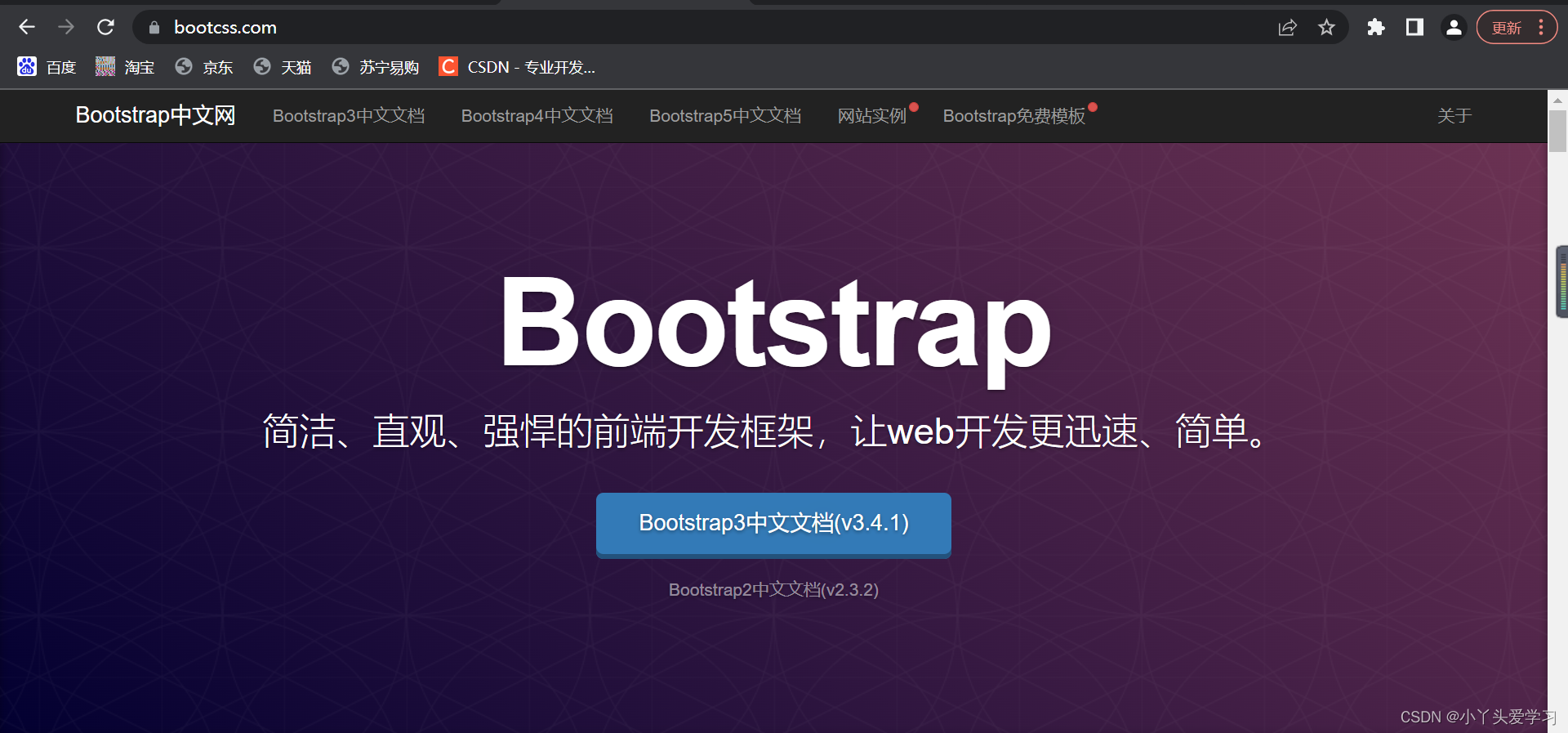Image resolution: width=1568 pixels, height=733 pixels.
Task: Bookmark this page with star icon
Action: point(1326,28)
